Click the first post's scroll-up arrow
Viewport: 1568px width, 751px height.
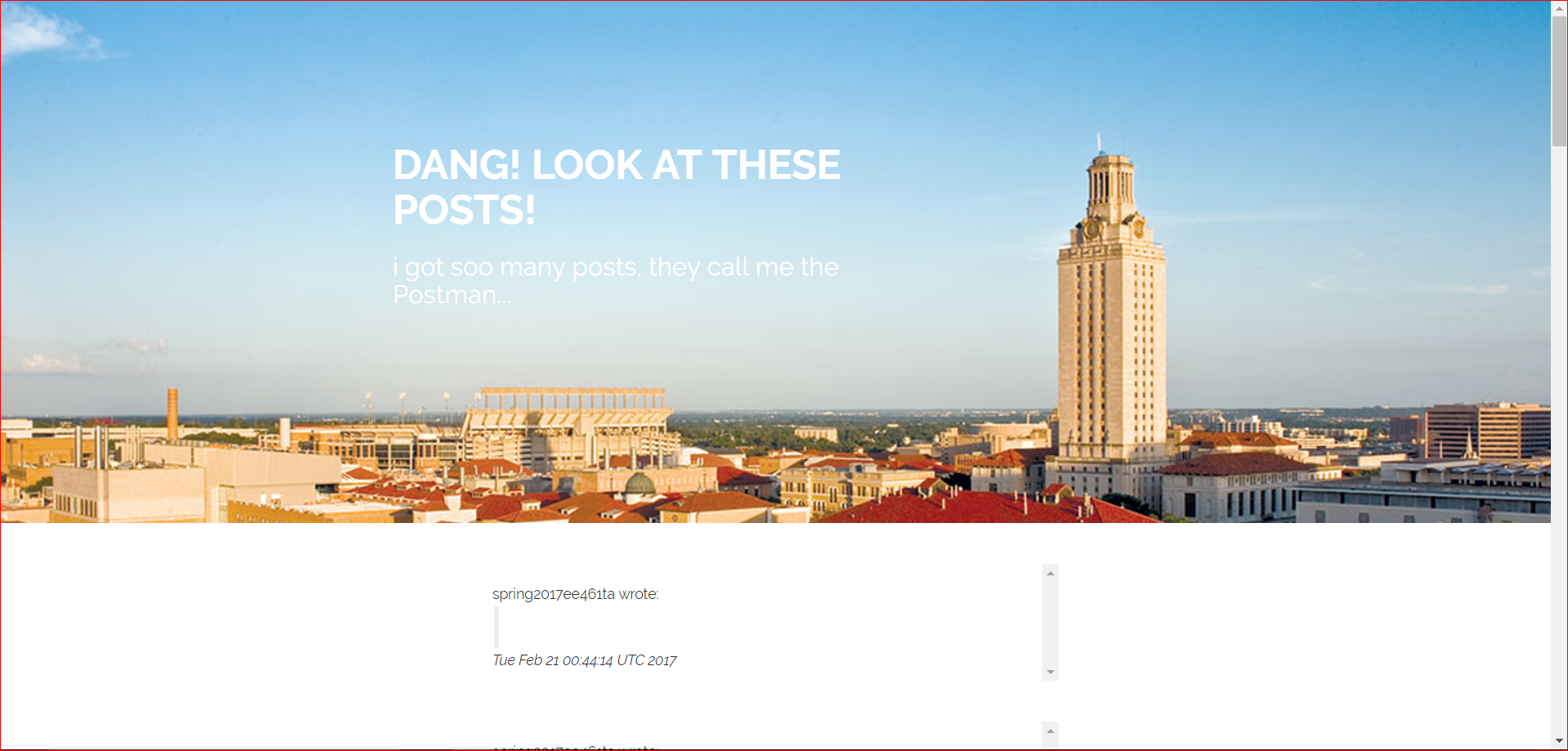coord(1050,573)
